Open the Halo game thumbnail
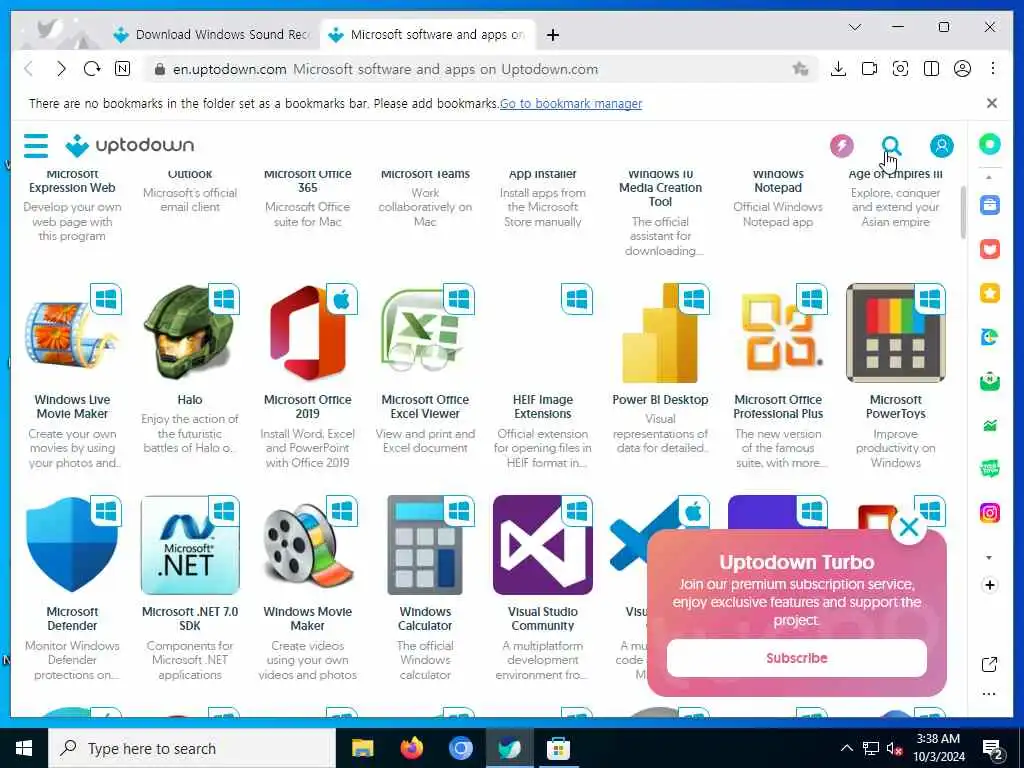Screen dimensions: 1024x768 189,334
